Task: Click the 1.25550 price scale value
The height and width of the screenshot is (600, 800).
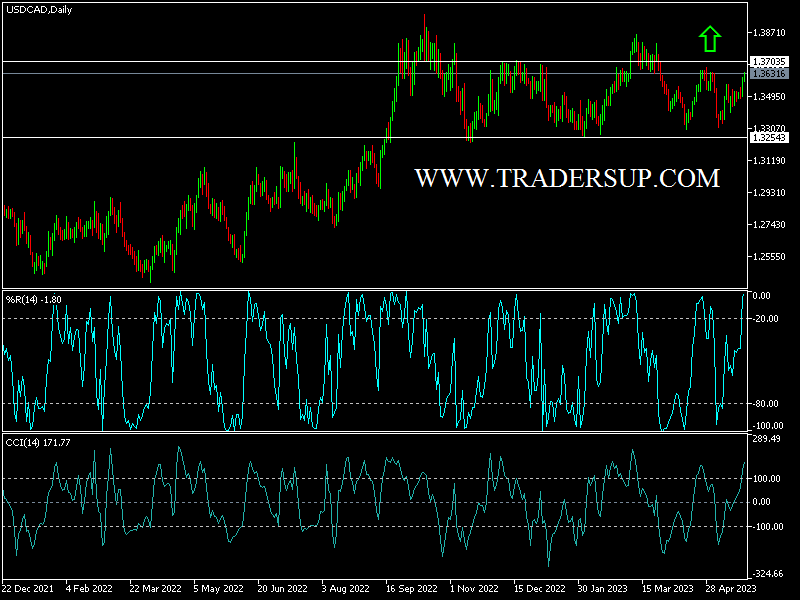Action: pos(769,257)
